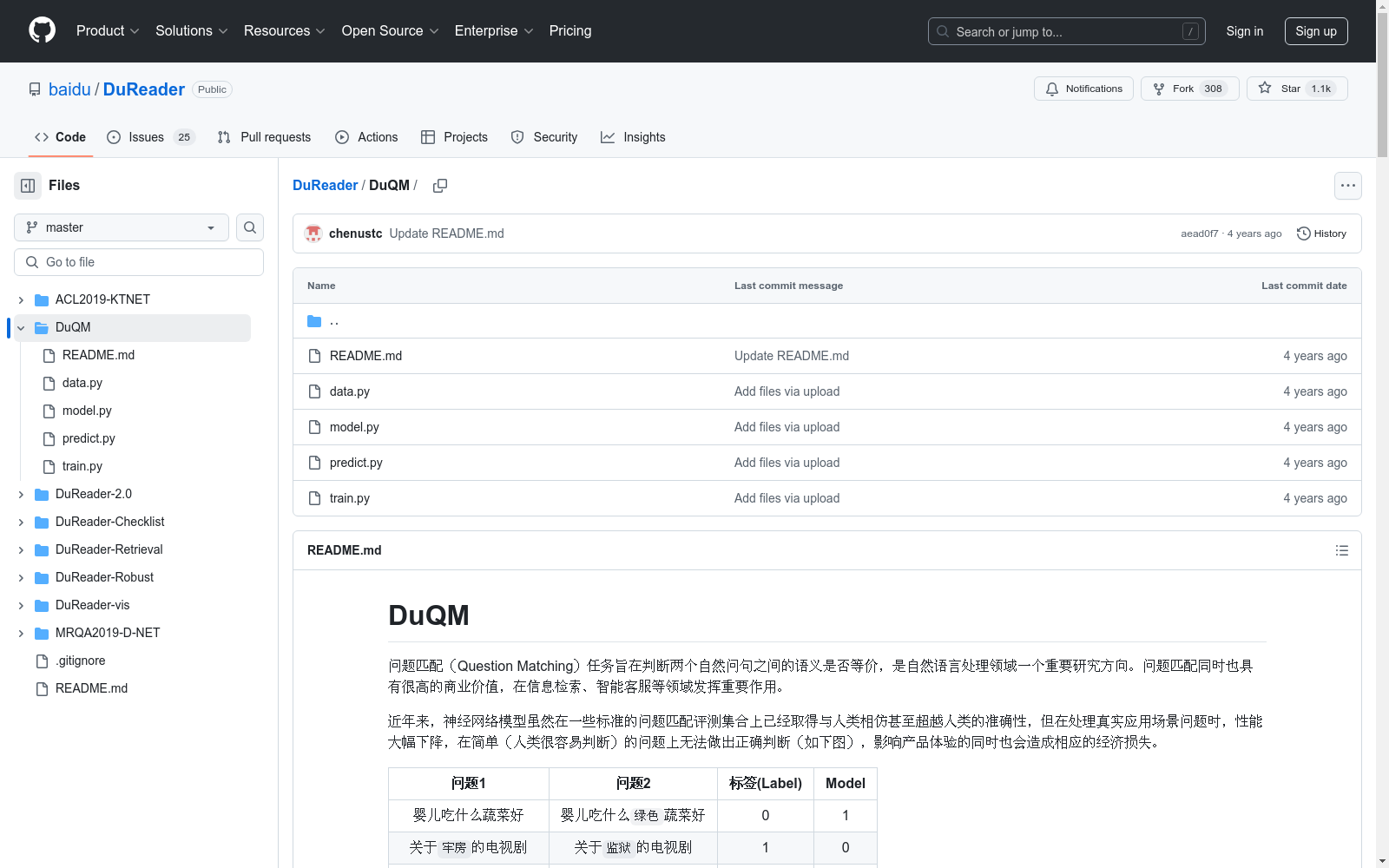
Task: Open the Solutions menu
Action: 191,30
